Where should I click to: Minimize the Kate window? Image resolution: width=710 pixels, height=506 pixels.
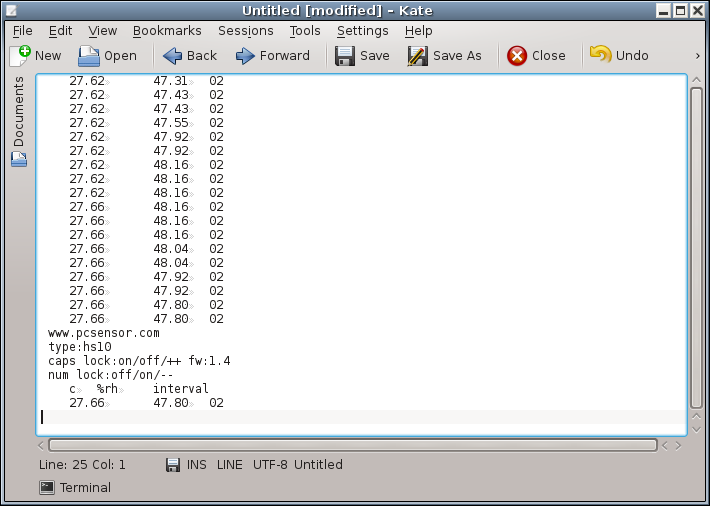pos(664,10)
